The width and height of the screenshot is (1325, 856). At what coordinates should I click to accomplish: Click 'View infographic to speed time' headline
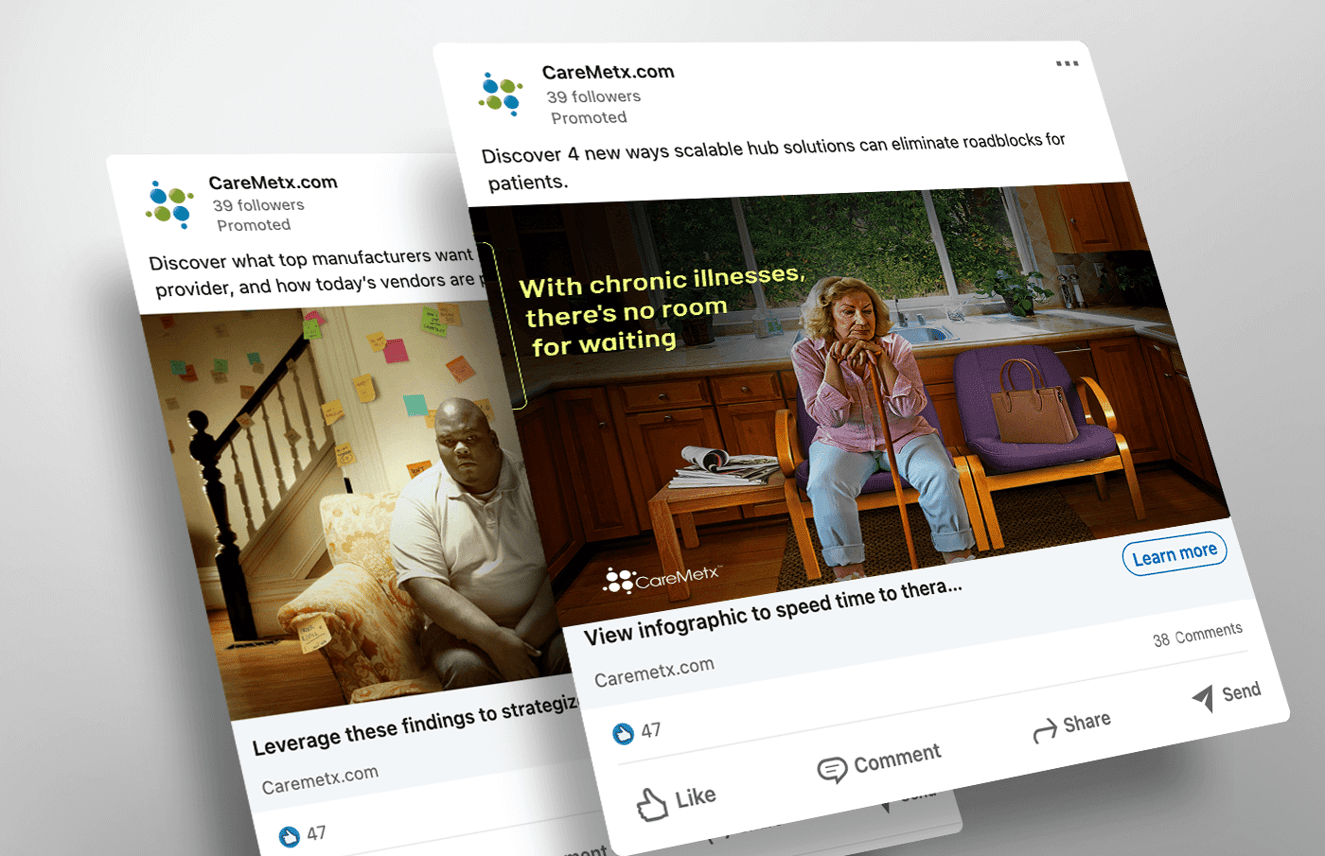coord(773,611)
